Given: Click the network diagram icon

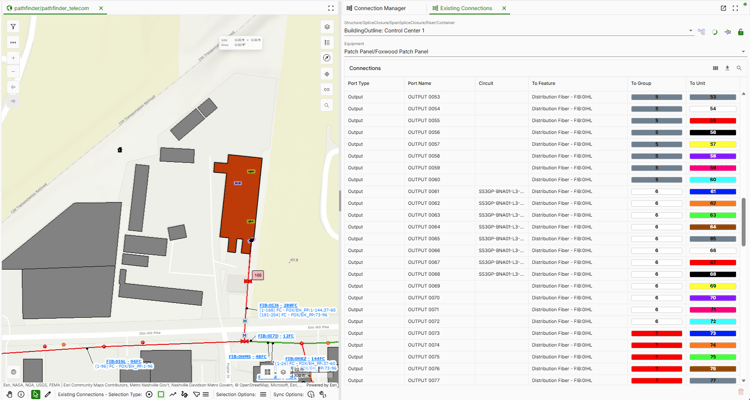Looking at the screenshot, I should tap(701, 32).
